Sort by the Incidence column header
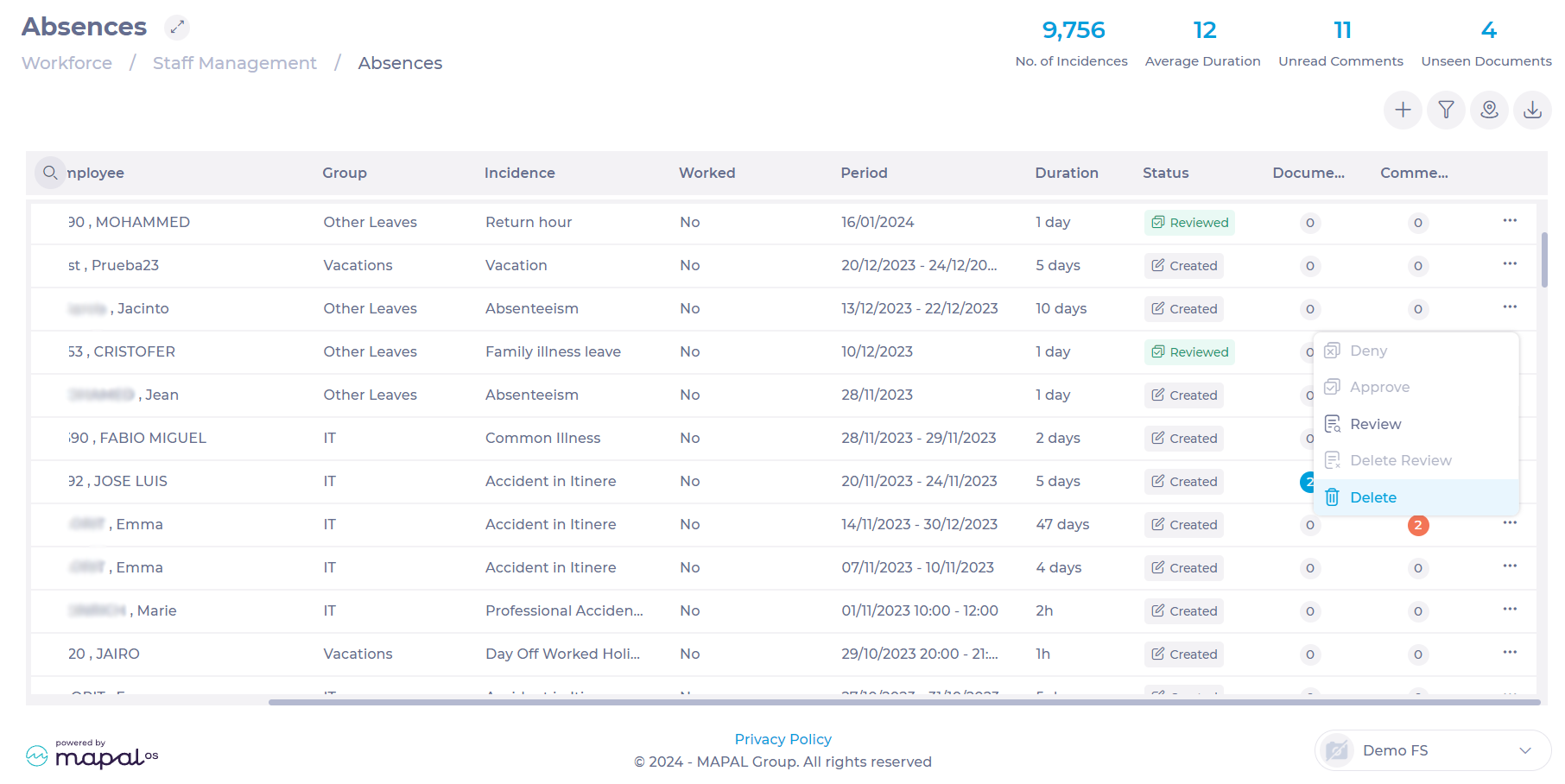The width and height of the screenshot is (1565, 784). pyautogui.click(x=520, y=173)
